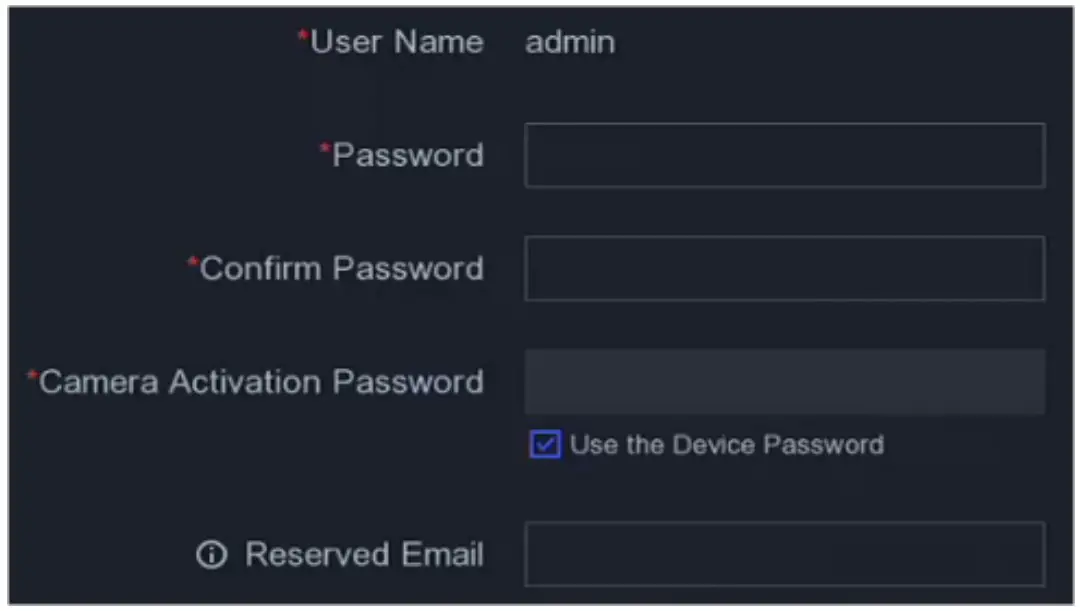Viewport: 1080px width, 611px height.
Task: Select the Reserved Email text box
Action: 784,554
